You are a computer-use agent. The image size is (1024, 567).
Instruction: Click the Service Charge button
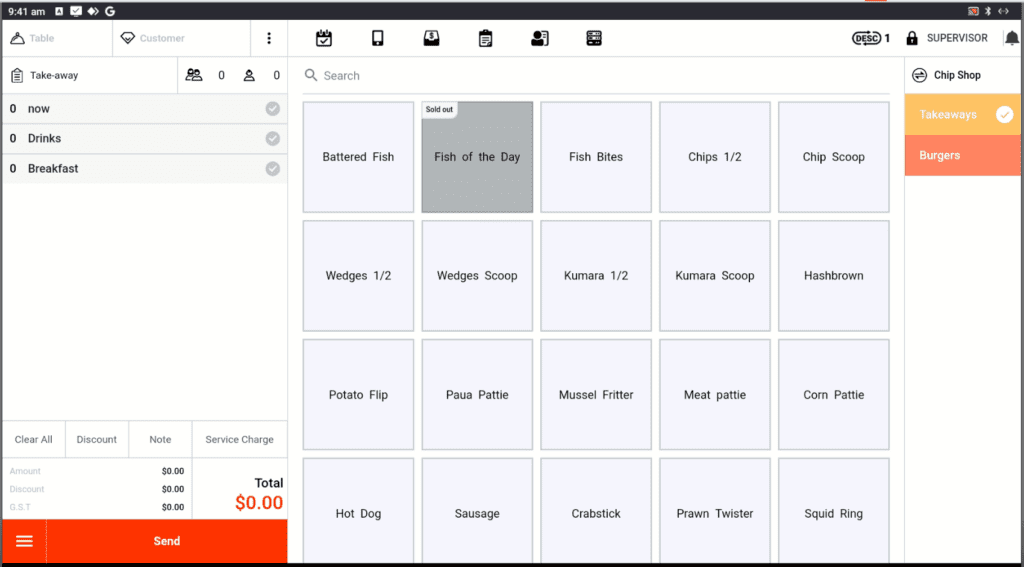tap(239, 439)
